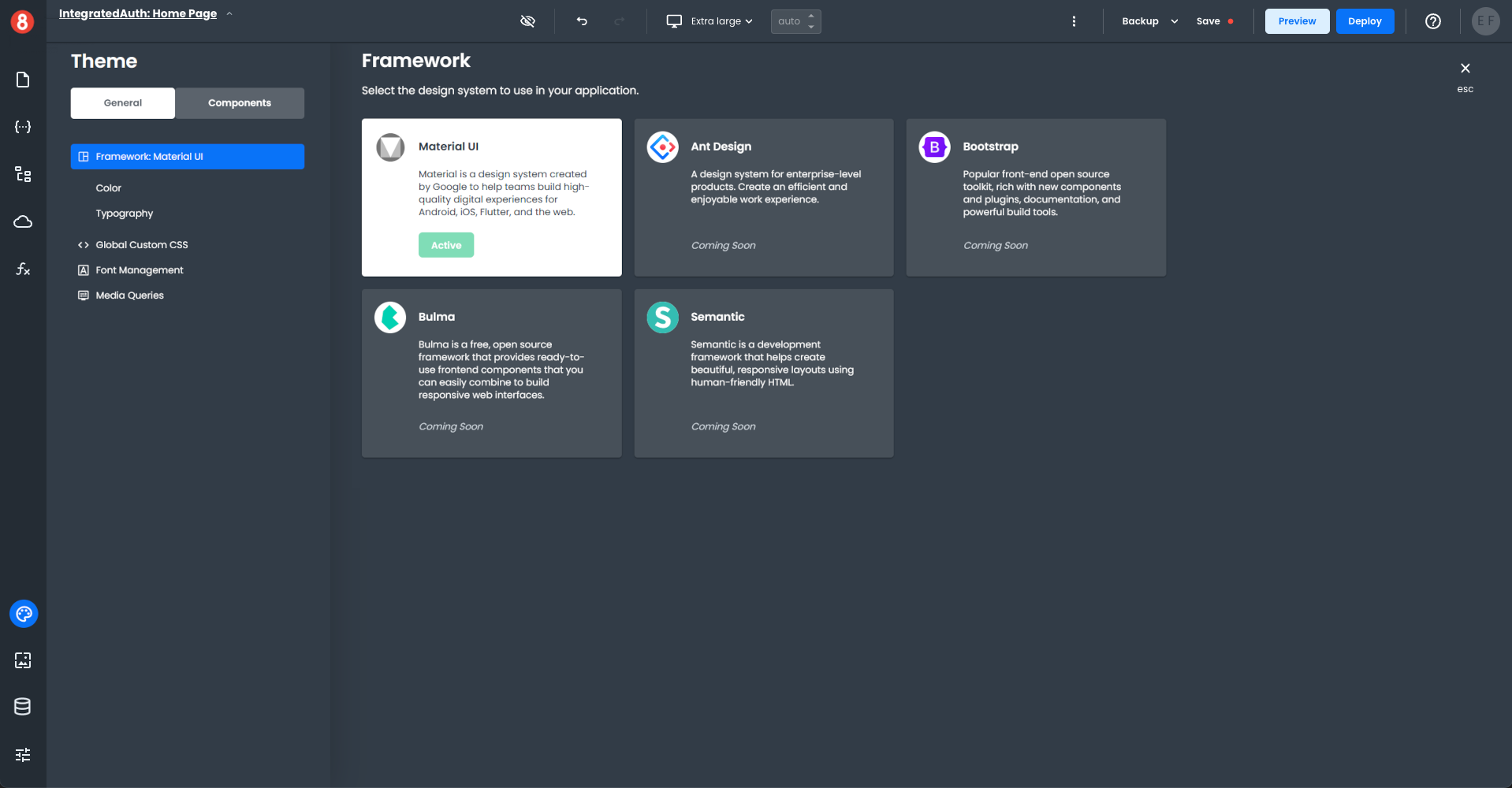This screenshot has width=1512, height=788.
Task: Open the Pages icon in left sidebar
Action: [23, 80]
